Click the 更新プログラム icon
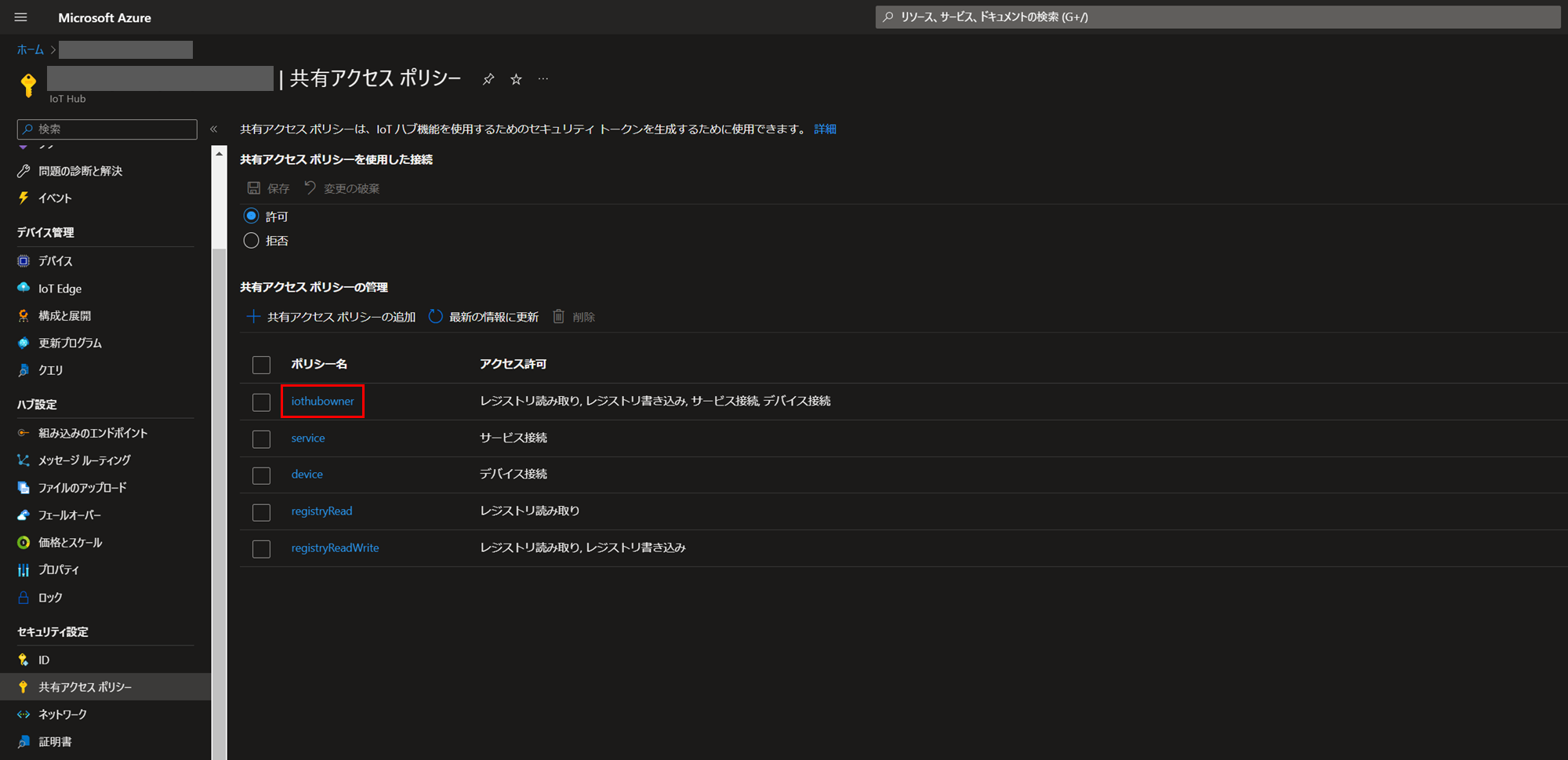The image size is (1568, 760). tap(24, 343)
